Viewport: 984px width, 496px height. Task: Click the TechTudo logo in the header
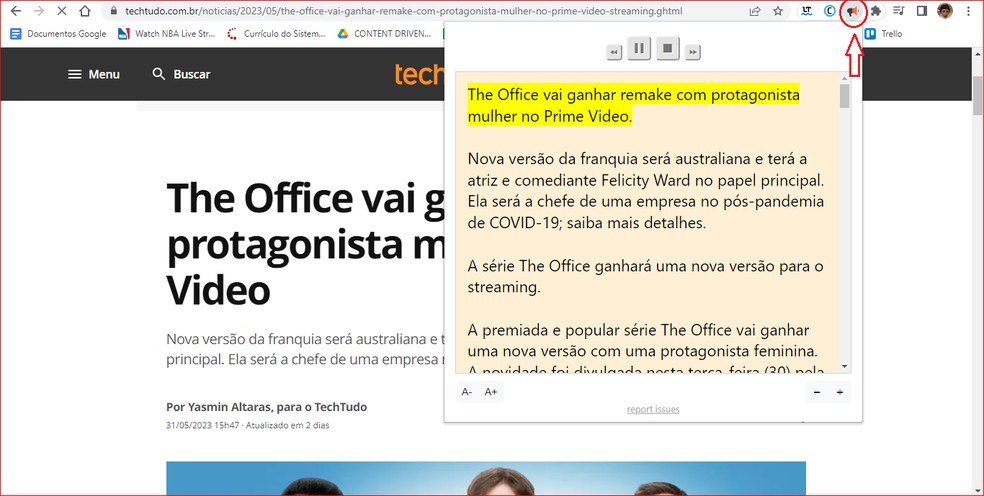pyautogui.click(x=419, y=74)
